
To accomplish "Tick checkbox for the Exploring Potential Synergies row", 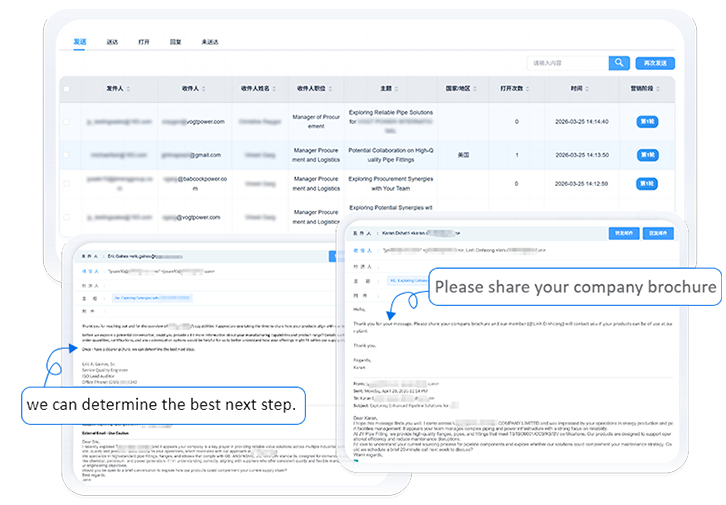I will point(66,217).
